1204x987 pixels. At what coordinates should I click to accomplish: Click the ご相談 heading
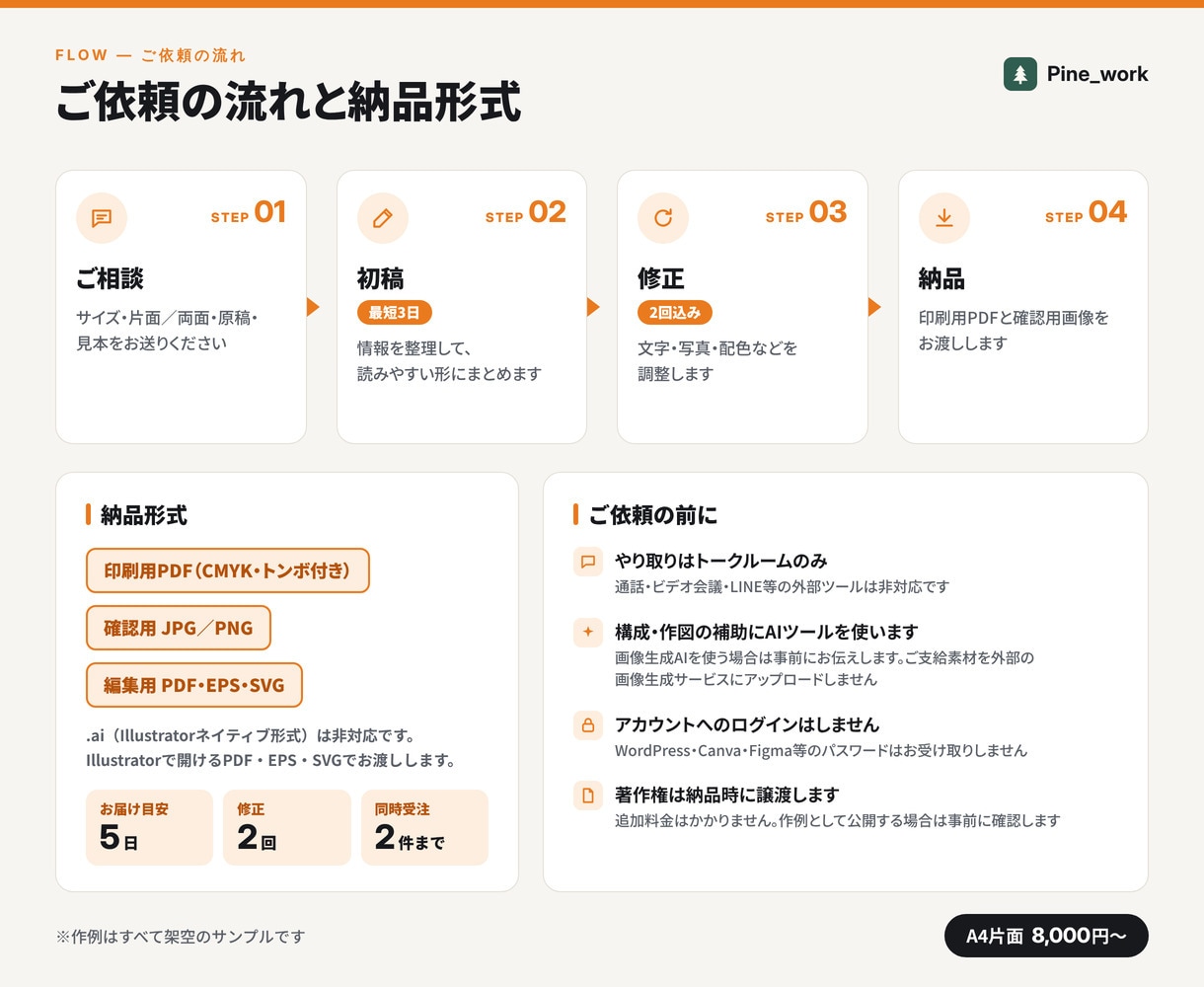pyautogui.click(x=111, y=279)
